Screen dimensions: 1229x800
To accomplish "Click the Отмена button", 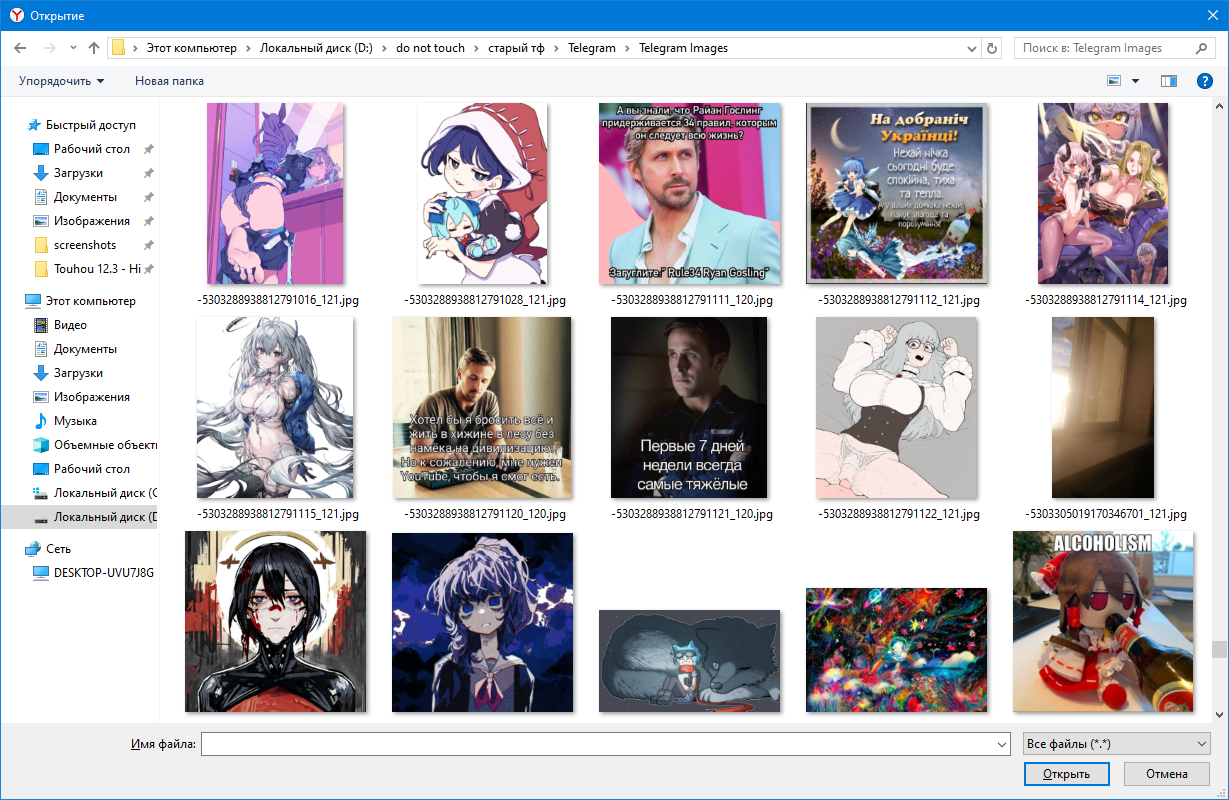I will click(1167, 774).
